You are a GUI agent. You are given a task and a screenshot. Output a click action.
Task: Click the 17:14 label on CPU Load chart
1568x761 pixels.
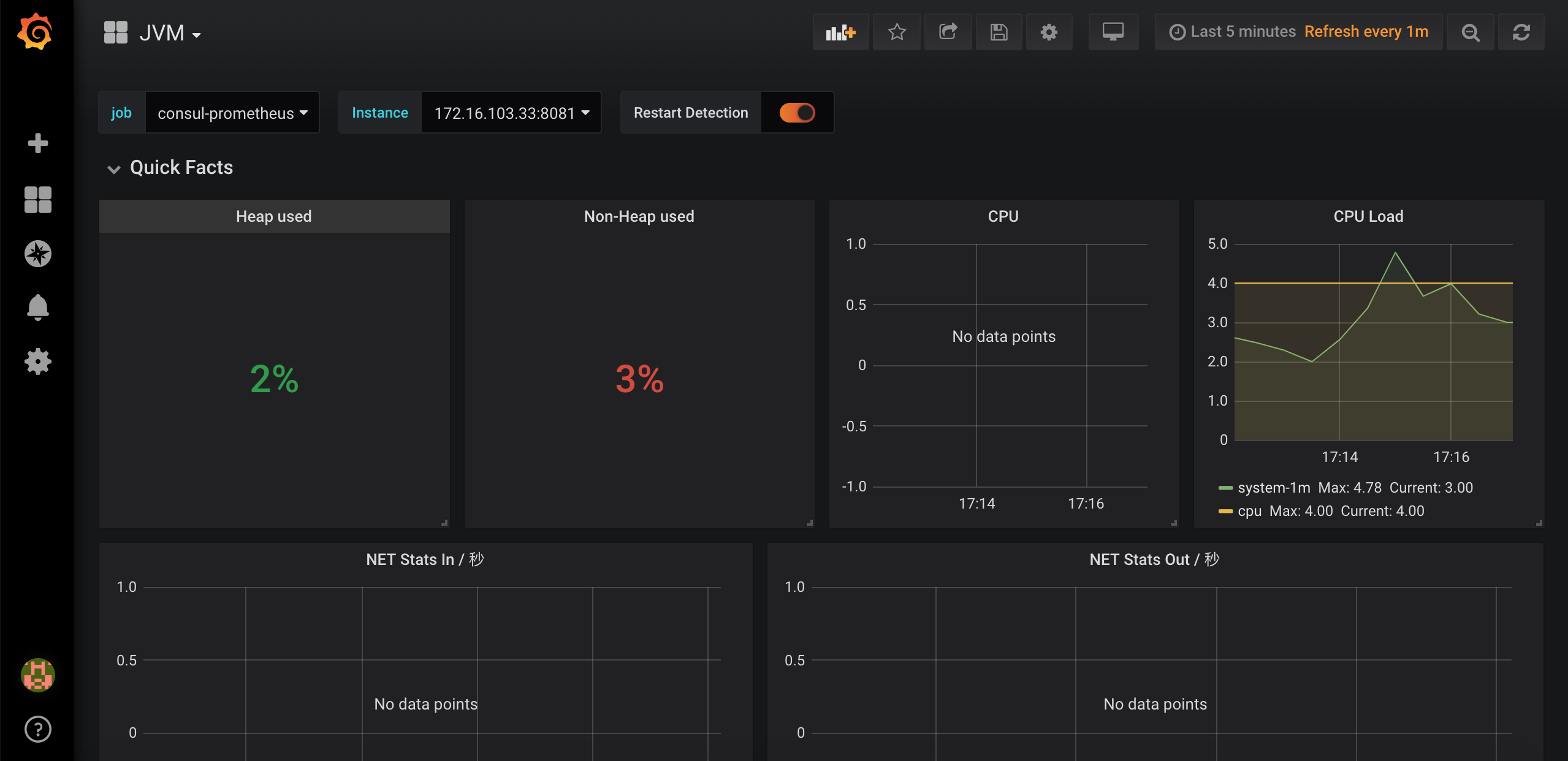(x=1339, y=457)
